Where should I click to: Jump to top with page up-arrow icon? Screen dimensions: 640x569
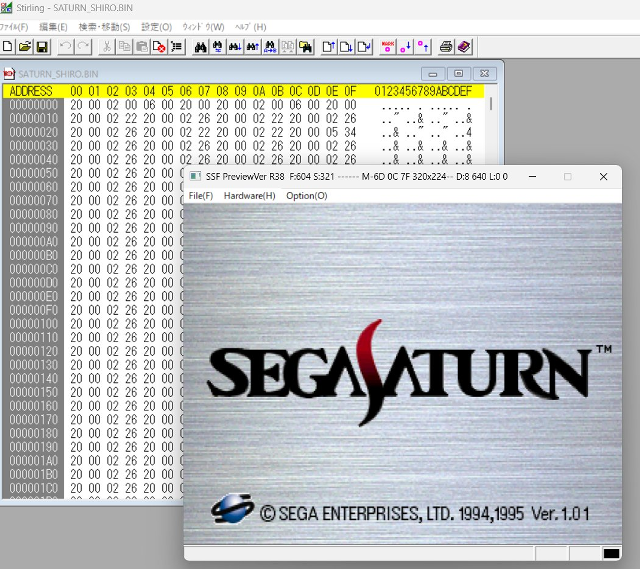pyautogui.click(x=329, y=47)
